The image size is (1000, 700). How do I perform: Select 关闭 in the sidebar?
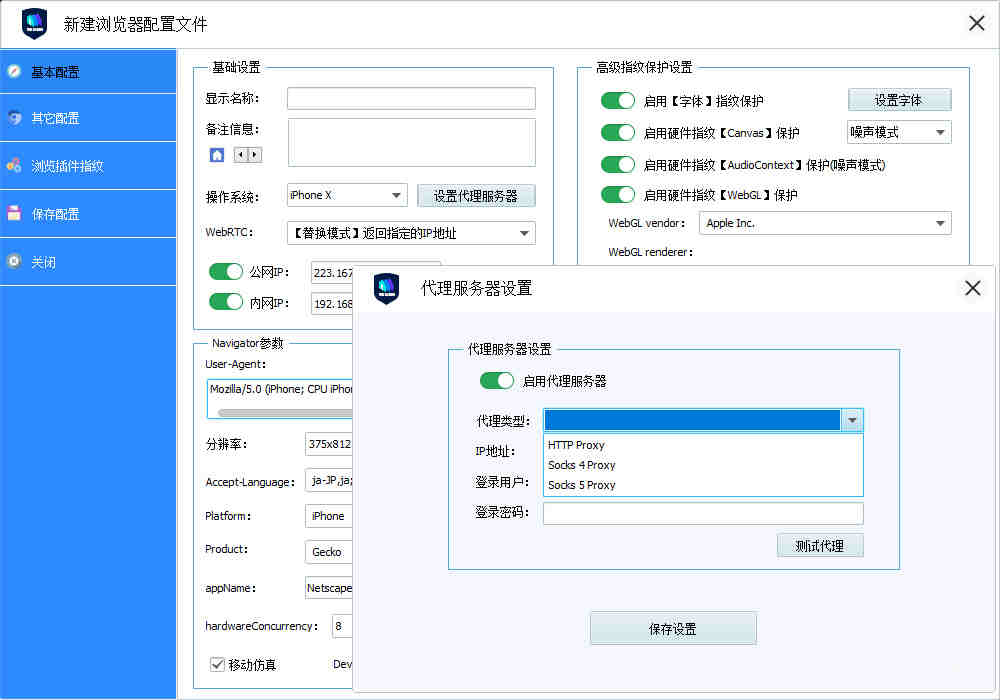tap(88, 261)
